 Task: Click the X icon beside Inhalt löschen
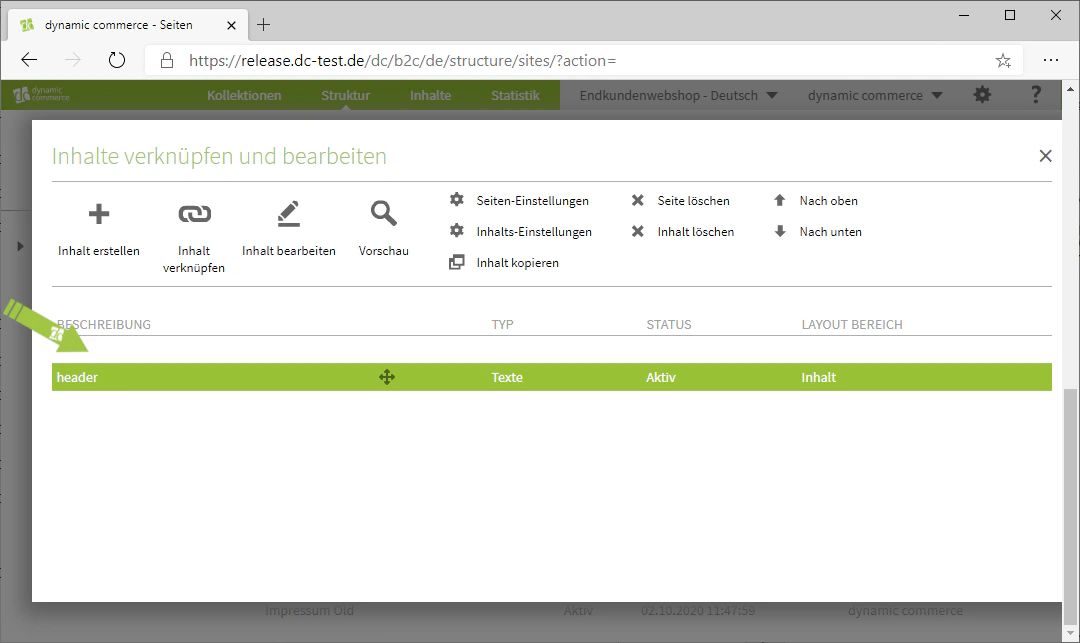click(638, 231)
